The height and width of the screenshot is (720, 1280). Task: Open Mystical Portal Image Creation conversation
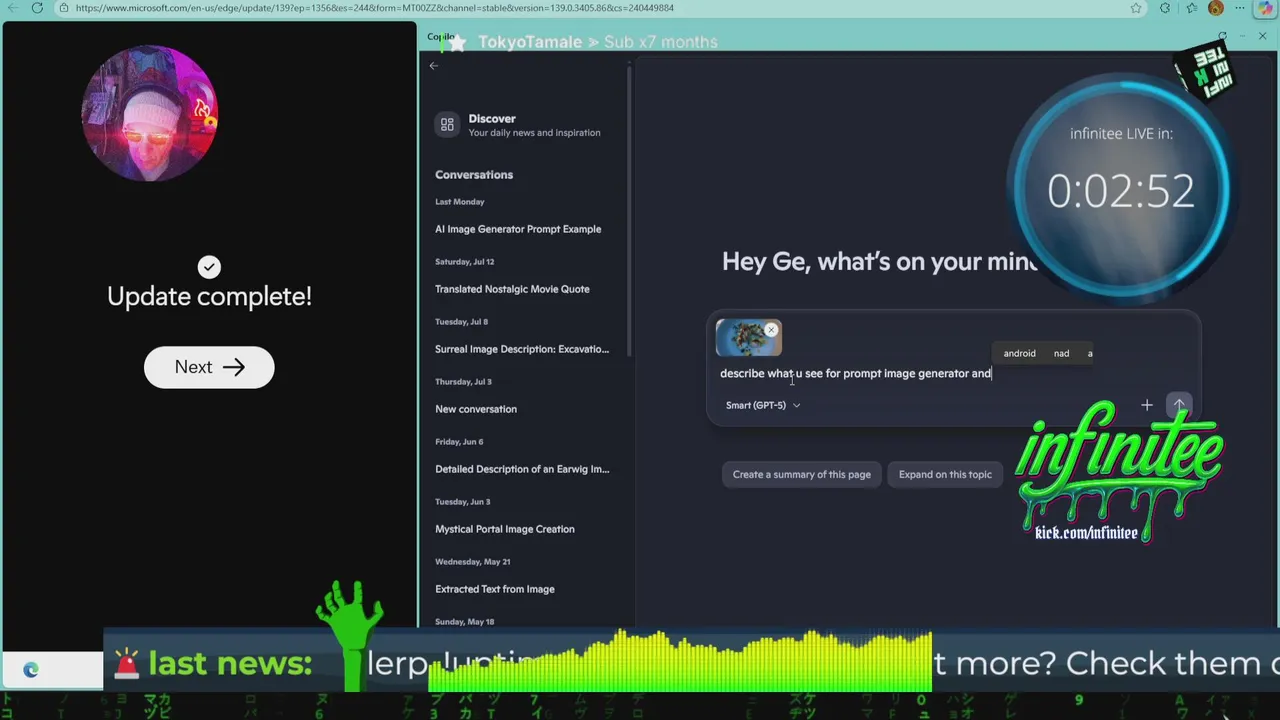[x=505, y=529]
